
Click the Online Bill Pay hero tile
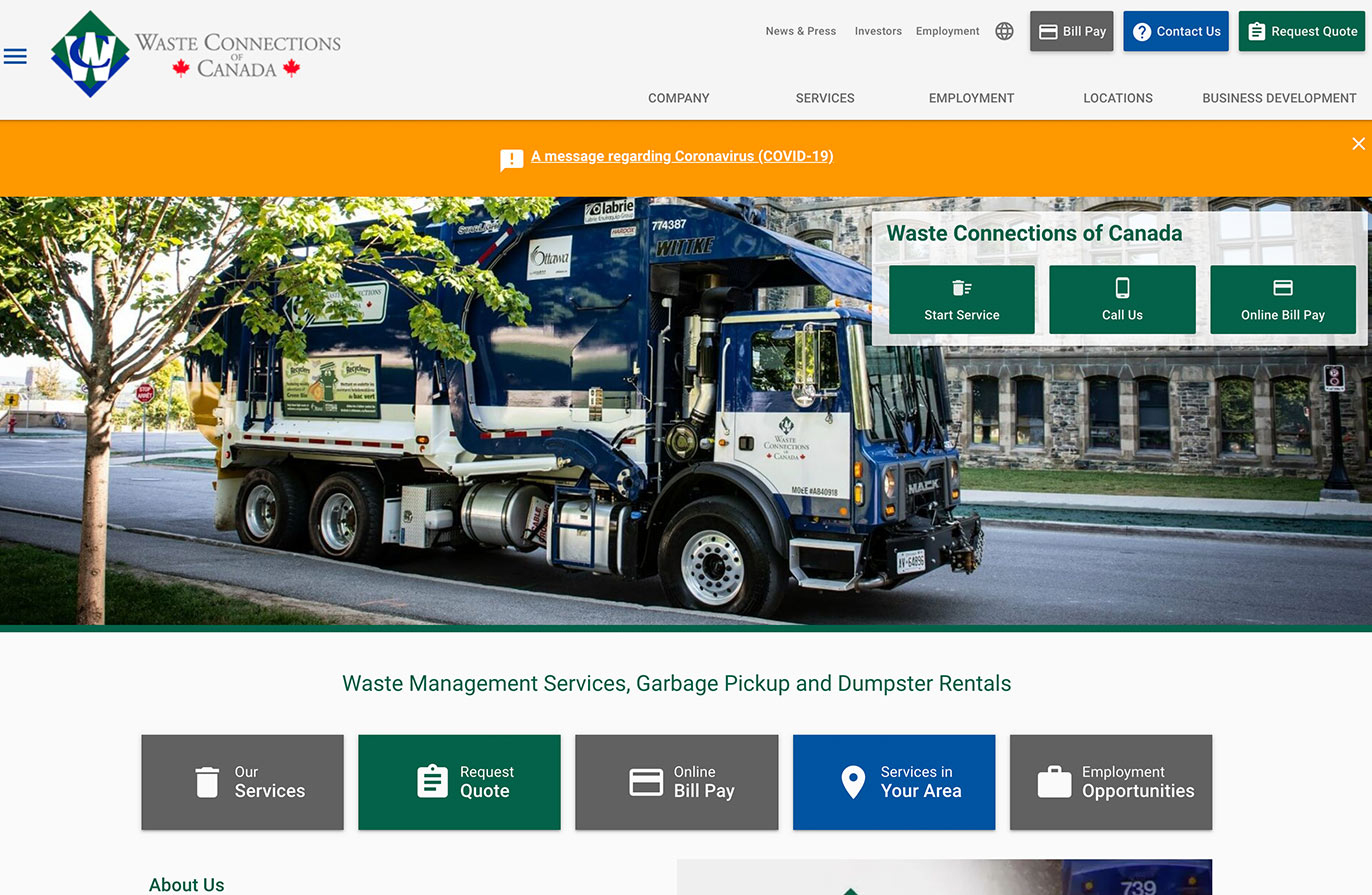(x=1283, y=300)
